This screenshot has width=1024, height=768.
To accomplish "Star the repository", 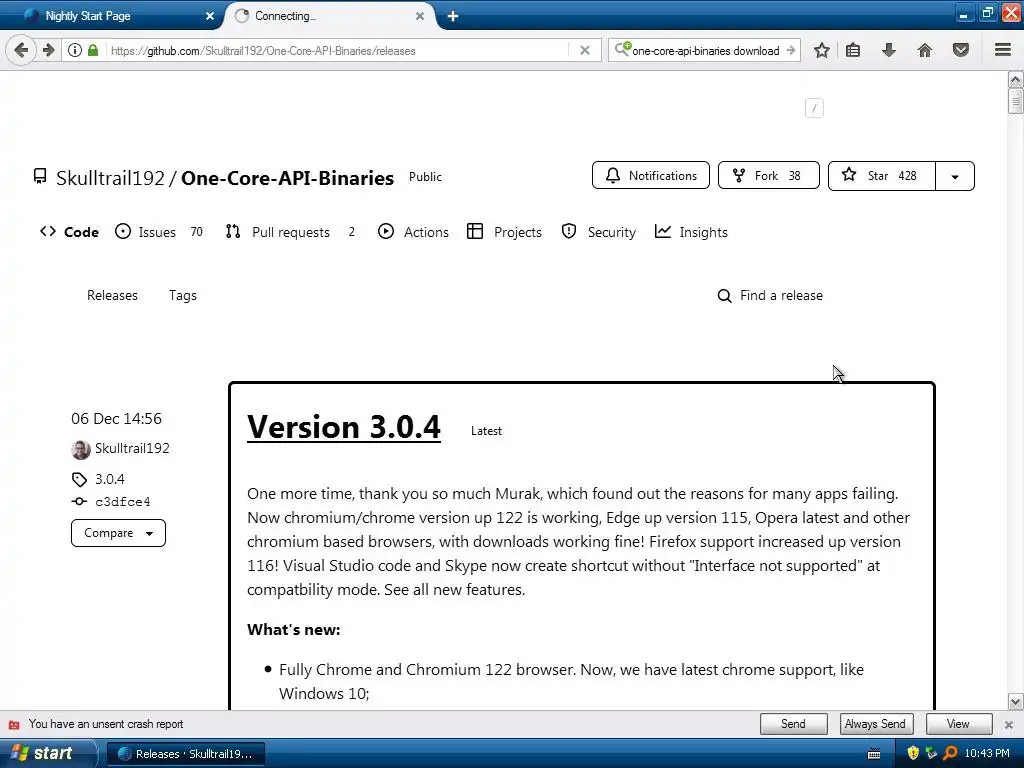I will pyautogui.click(x=882, y=176).
